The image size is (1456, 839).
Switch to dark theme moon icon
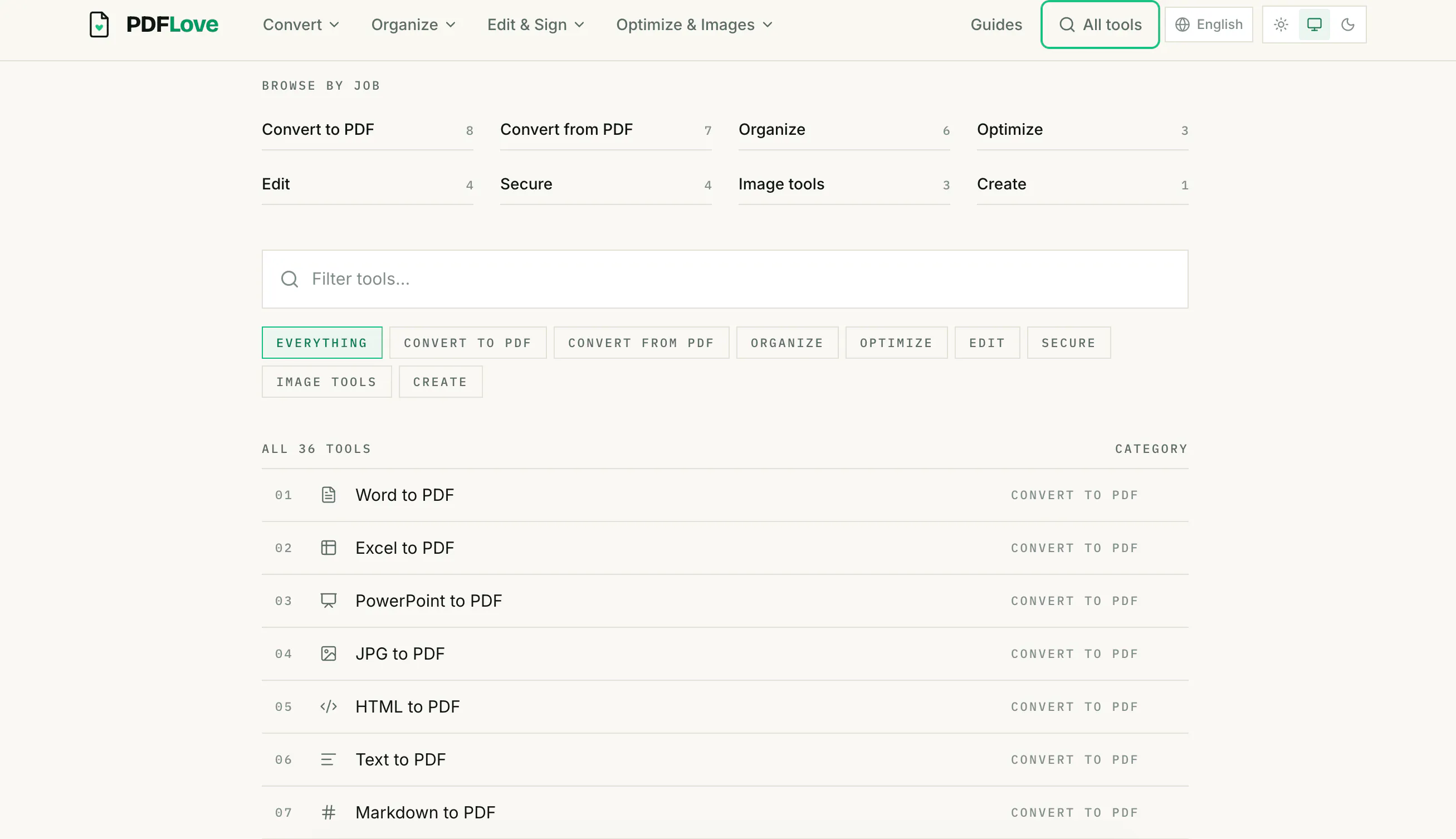pos(1348,25)
